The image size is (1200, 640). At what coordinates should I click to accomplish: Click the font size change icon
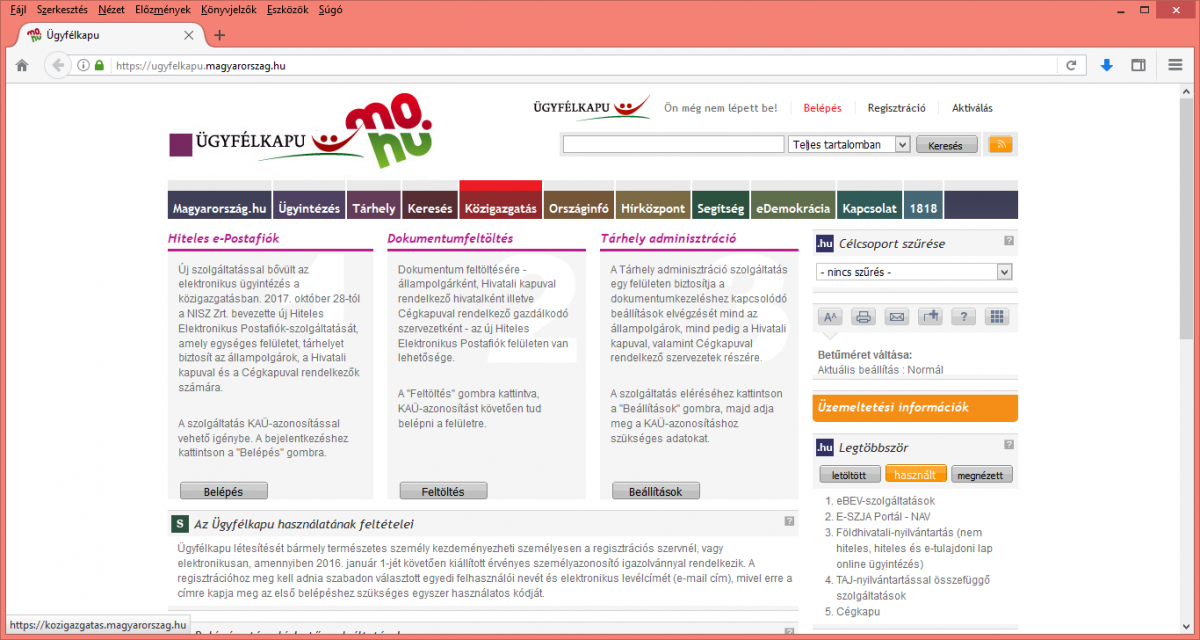830,317
